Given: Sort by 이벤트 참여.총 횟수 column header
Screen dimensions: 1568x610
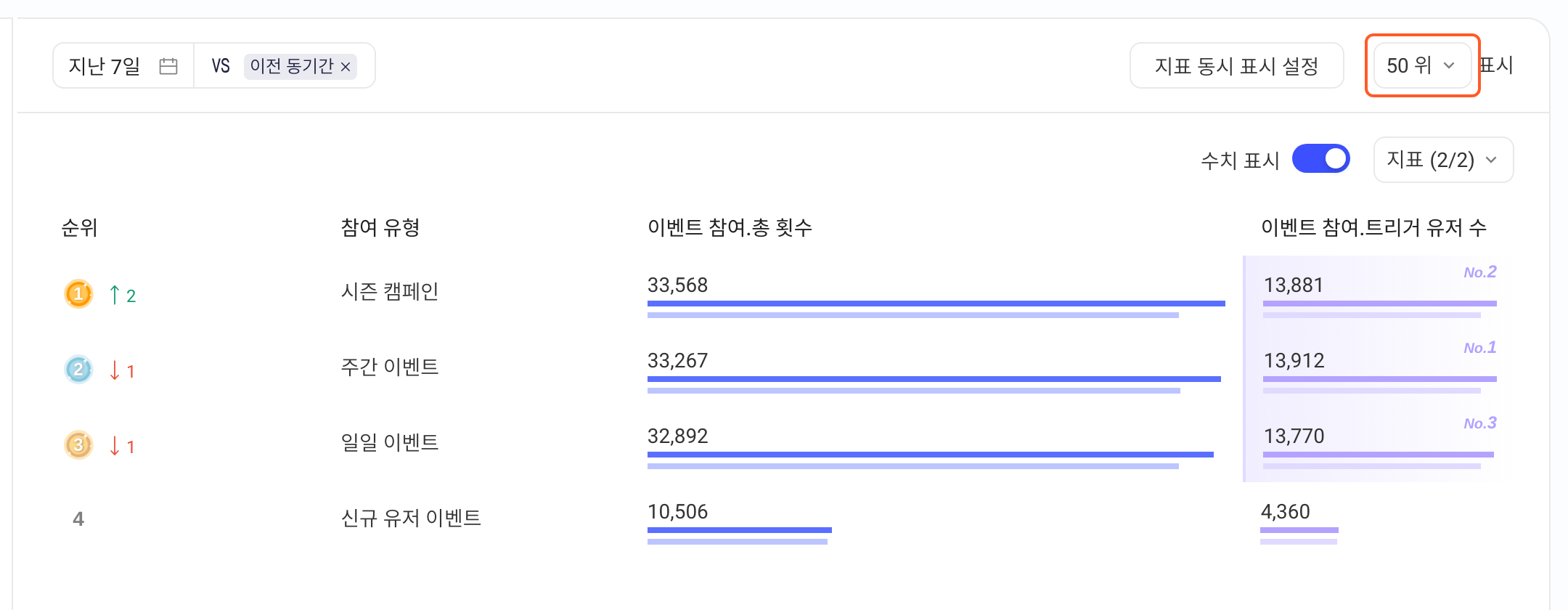Looking at the screenshot, I should pyautogui.click(x=730, y=227).
